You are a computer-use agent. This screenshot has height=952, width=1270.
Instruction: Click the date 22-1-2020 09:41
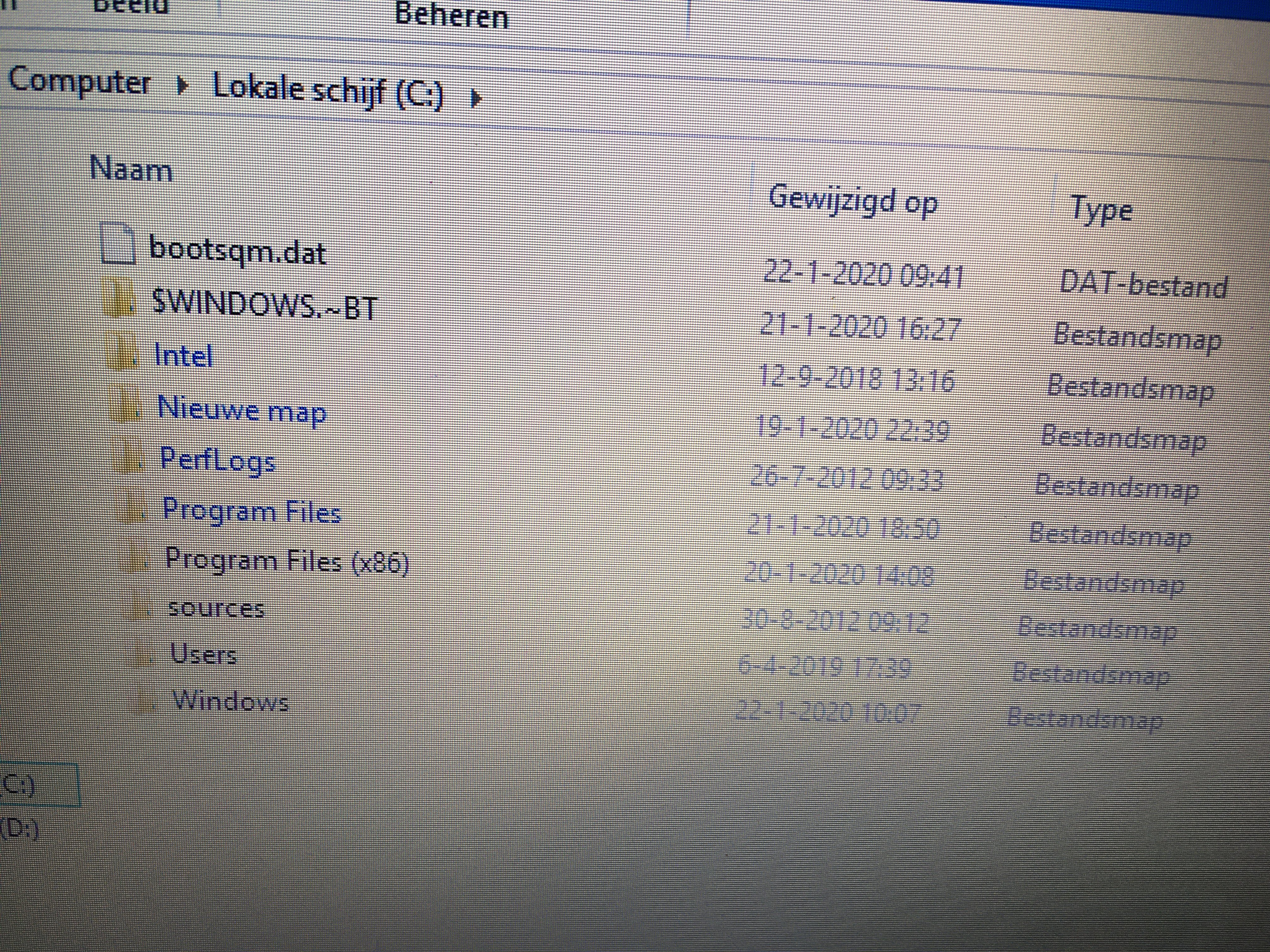(863, 274)
